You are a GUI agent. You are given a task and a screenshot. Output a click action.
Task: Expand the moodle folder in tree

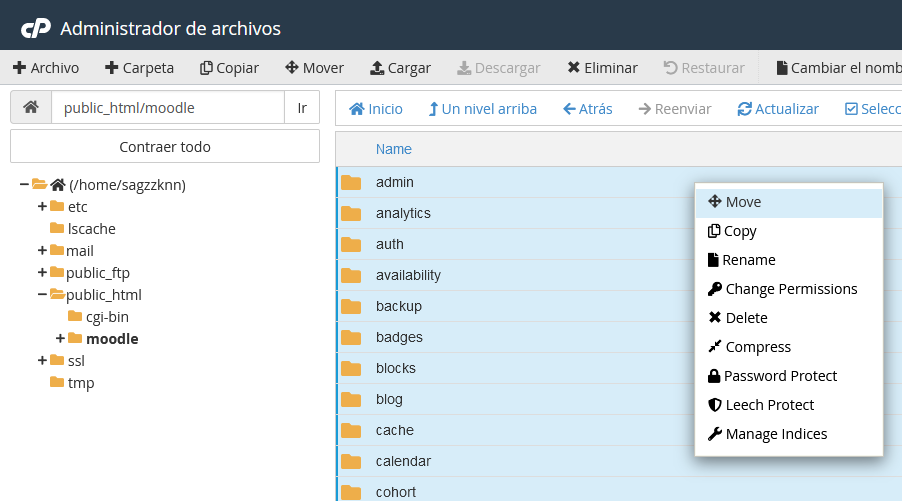tap(60, 339)
